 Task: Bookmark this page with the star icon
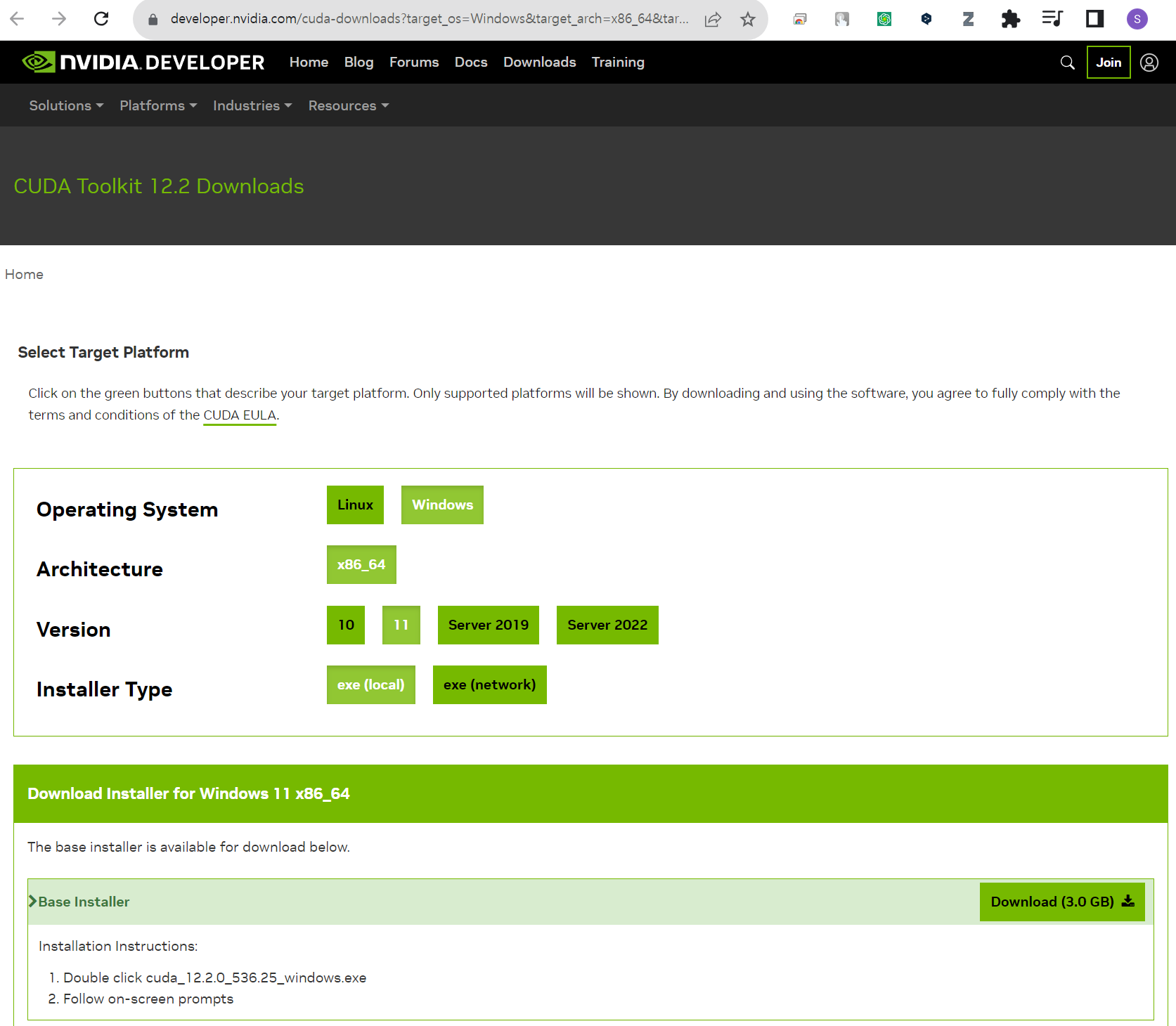748,20
